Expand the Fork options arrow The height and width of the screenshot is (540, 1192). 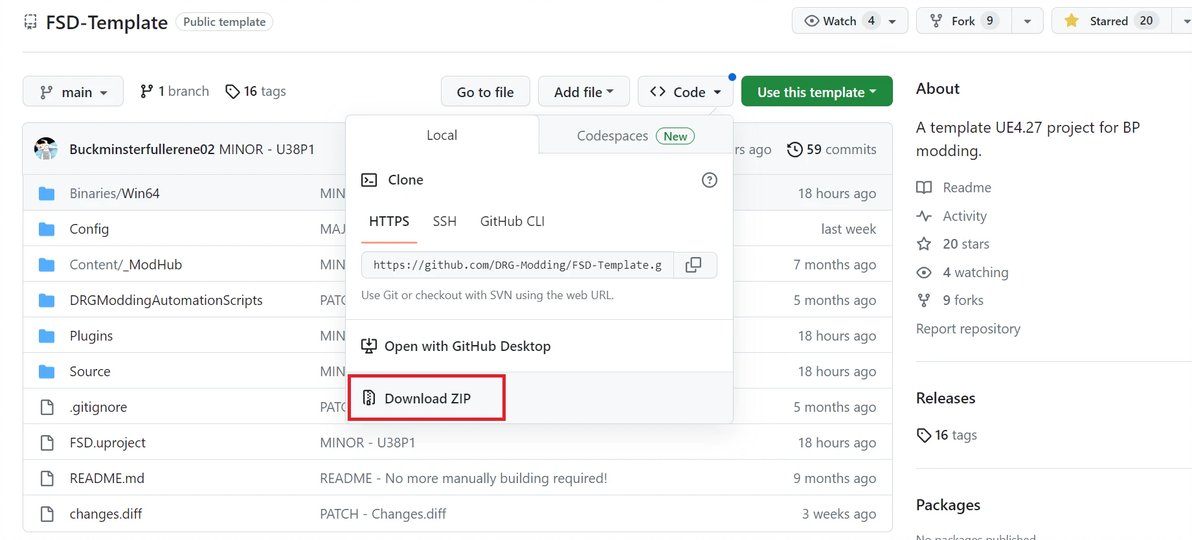tap(1027, 21)
